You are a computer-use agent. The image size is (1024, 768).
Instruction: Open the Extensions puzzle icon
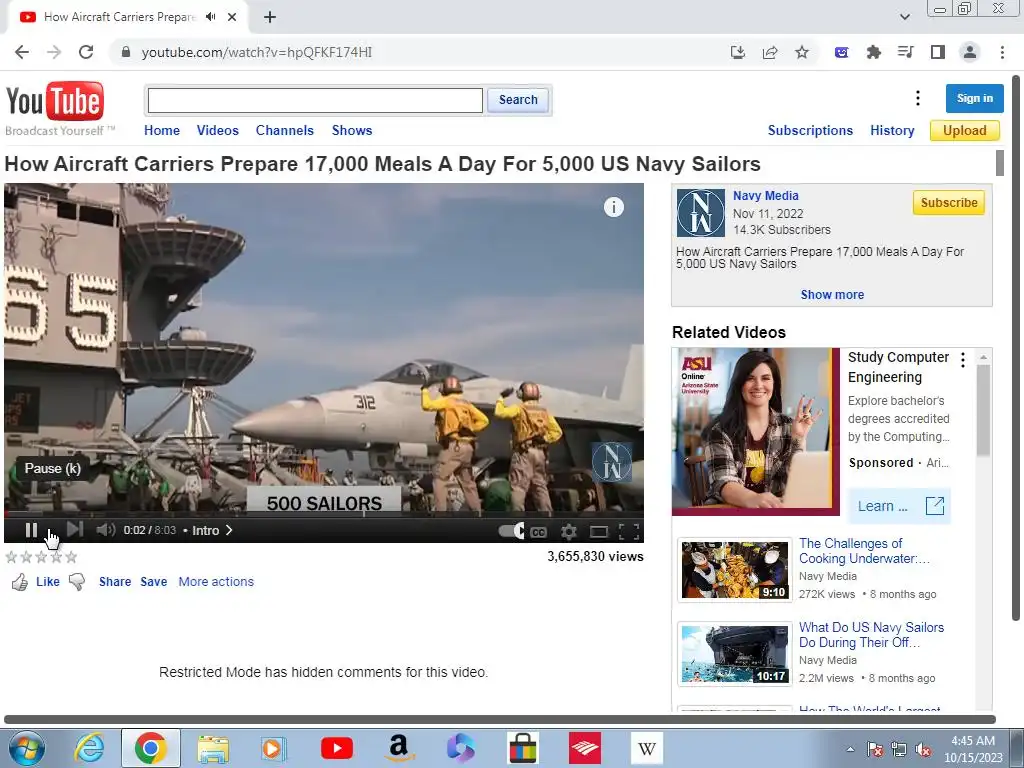[x=873, y=52]
